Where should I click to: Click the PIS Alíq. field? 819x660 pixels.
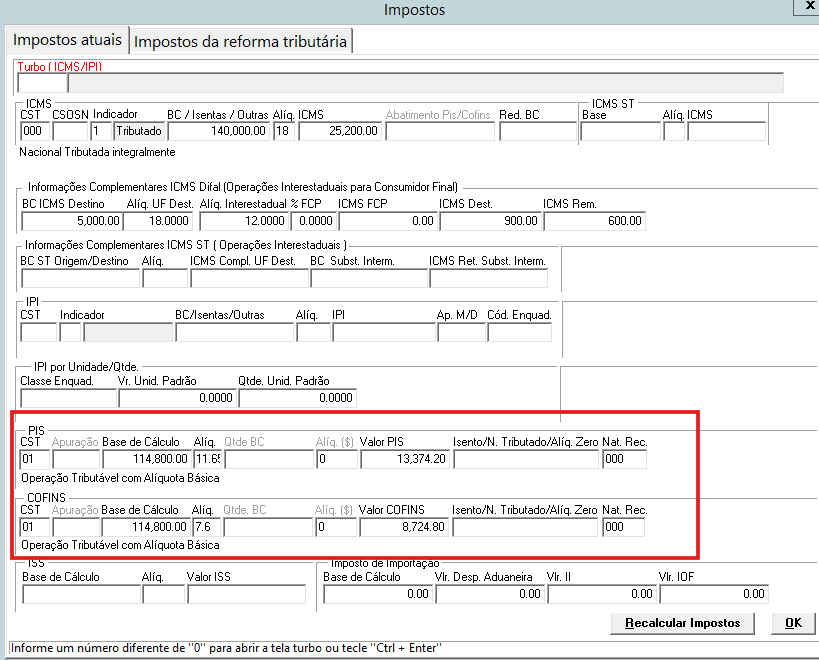coord(207,459)
